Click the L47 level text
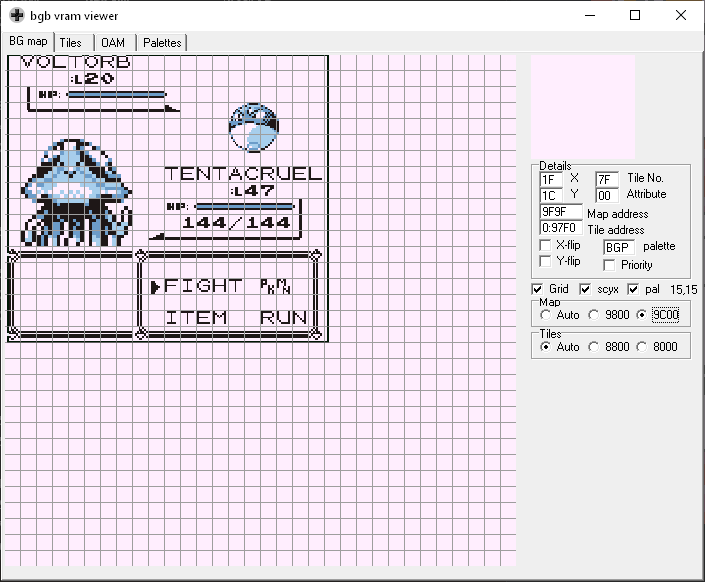The image size is (705, 582). 252,191
